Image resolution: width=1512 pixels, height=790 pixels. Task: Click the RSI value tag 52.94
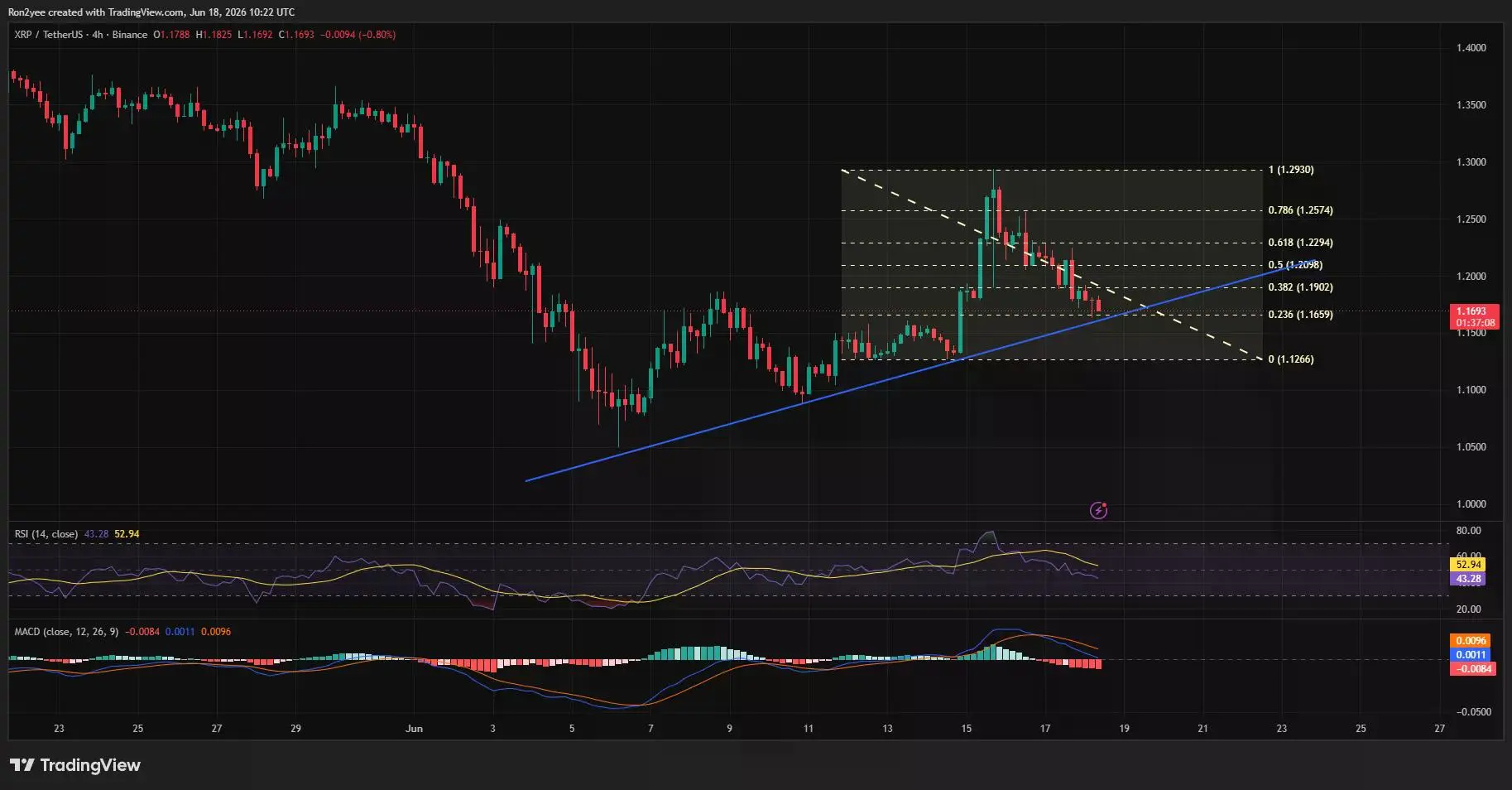tap(1468, 565)
